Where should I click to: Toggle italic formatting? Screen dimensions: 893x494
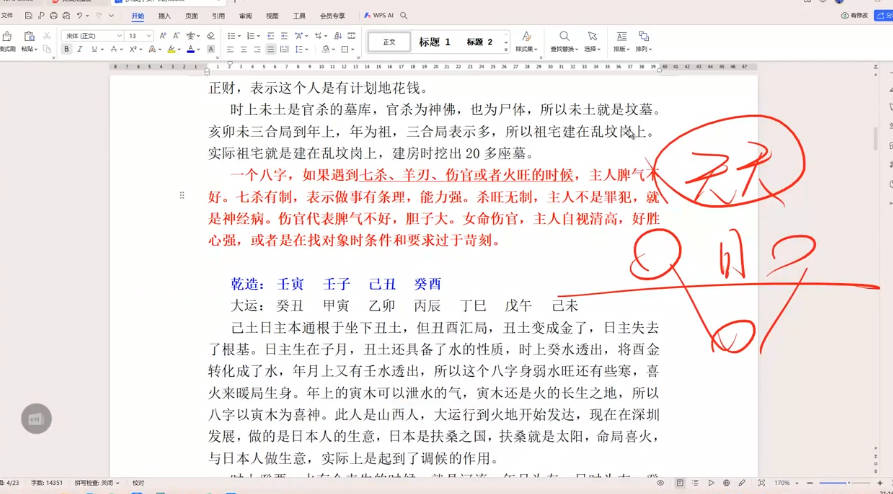[79, 49]
